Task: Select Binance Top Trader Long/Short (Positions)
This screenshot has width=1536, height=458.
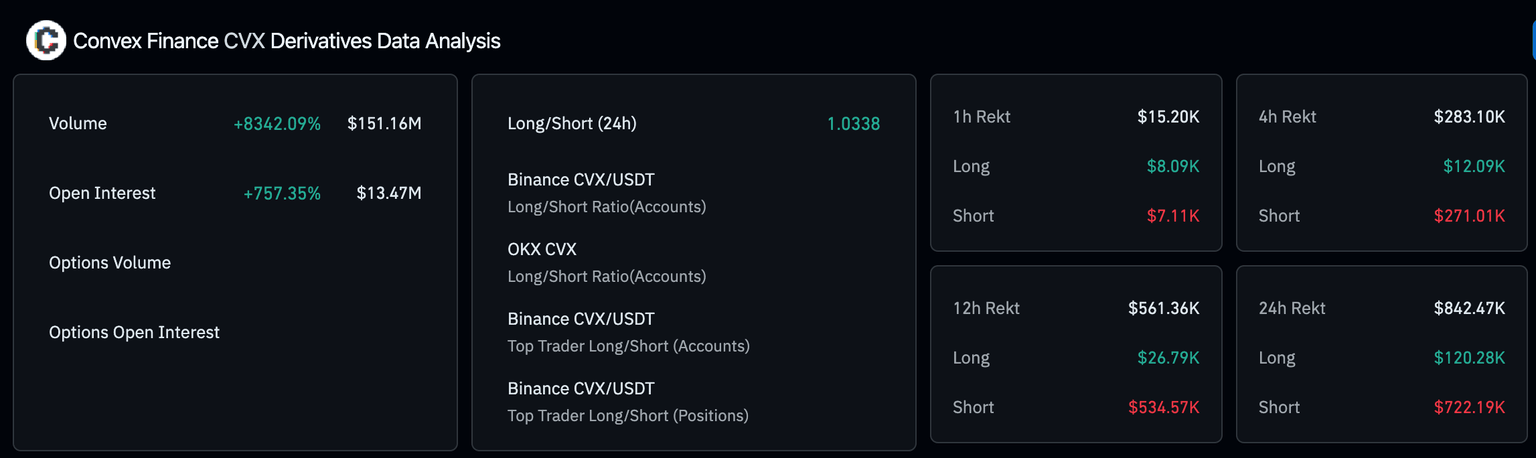Action: coord(628,401)
